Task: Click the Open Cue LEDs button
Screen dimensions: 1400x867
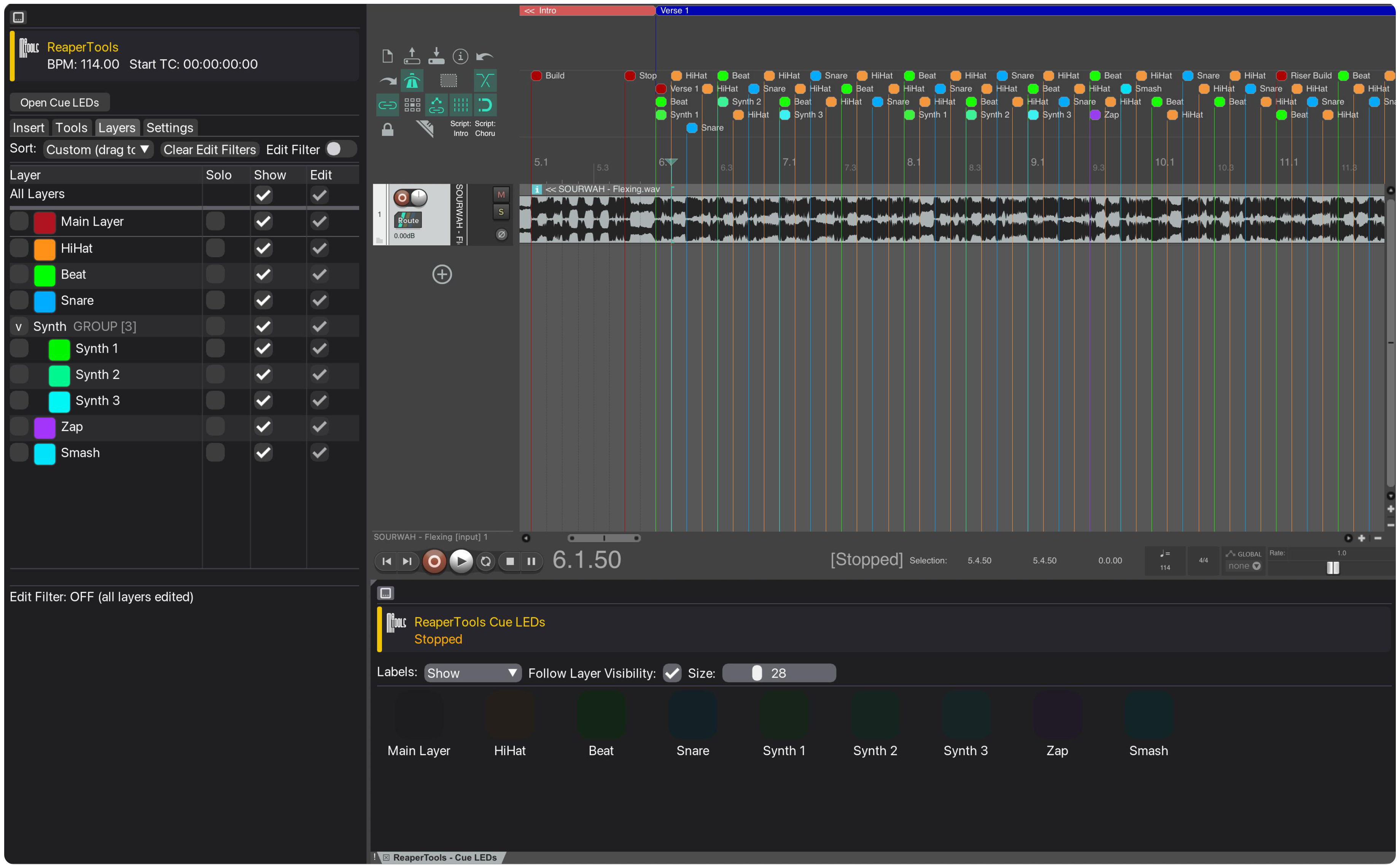Action: click(x=59, y=102)
